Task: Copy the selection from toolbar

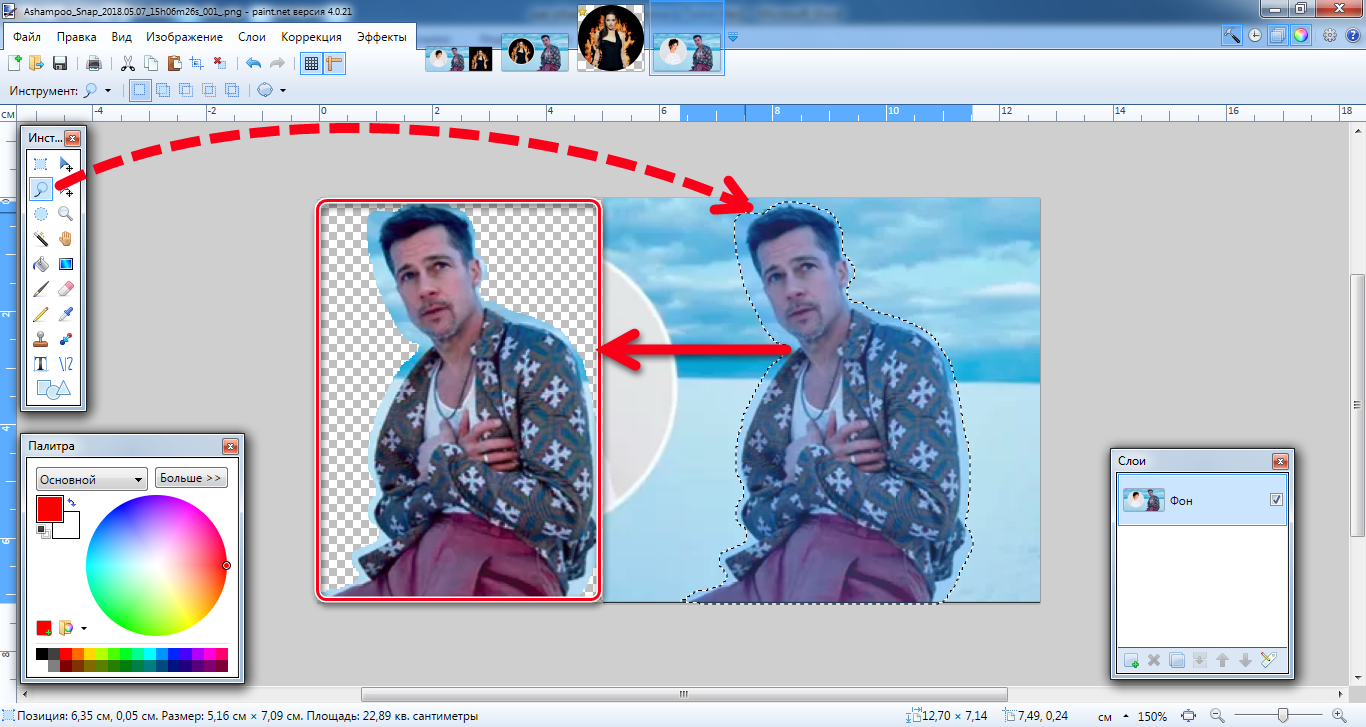Action: [x=151, y=63]
